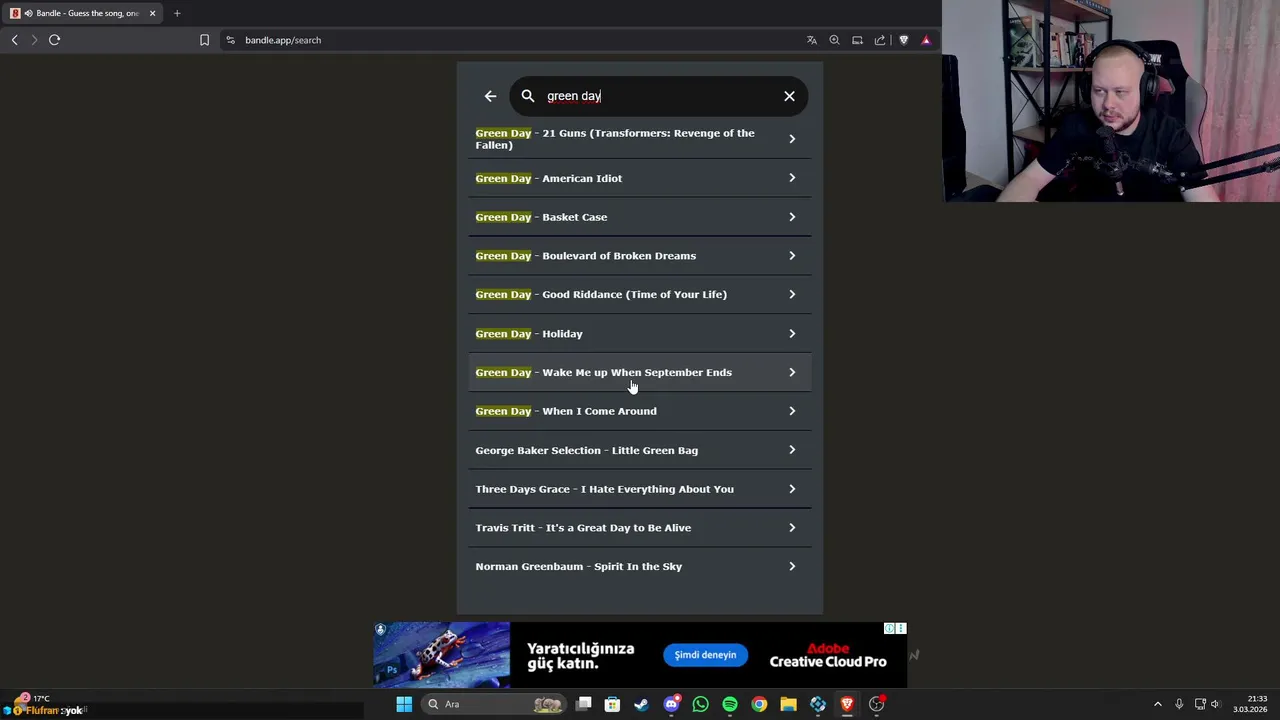Close the Bandle browser tab
The width and height of the screenshot is (1280, 720).
[152, 13]
